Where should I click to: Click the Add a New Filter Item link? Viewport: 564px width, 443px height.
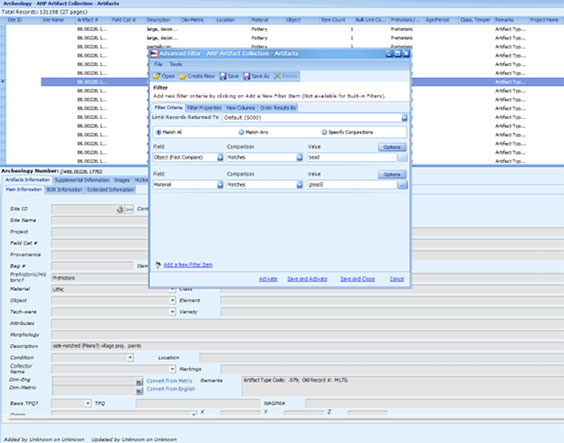[x=188, y=265]
